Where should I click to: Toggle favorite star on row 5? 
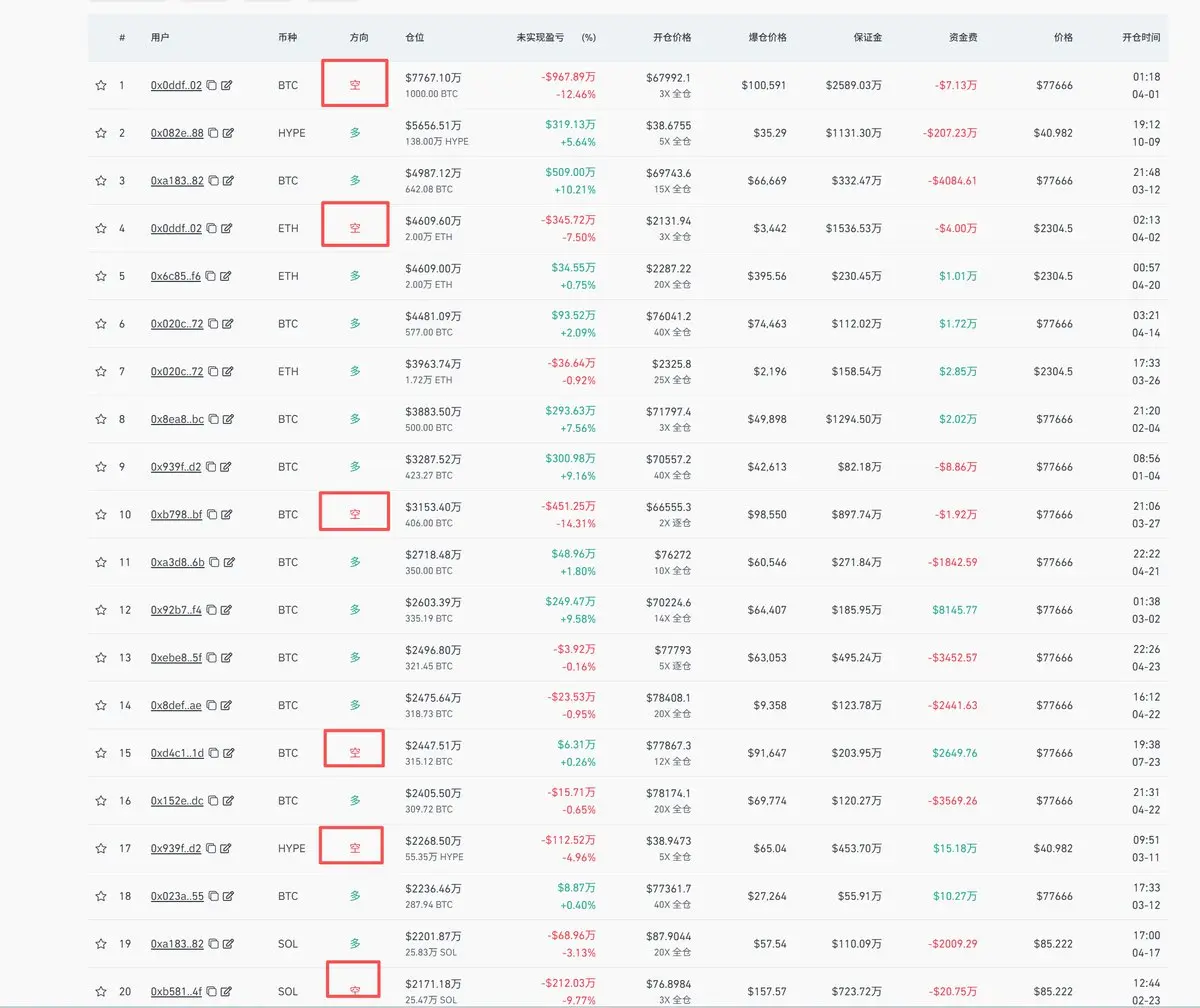(x=100, y=276)
